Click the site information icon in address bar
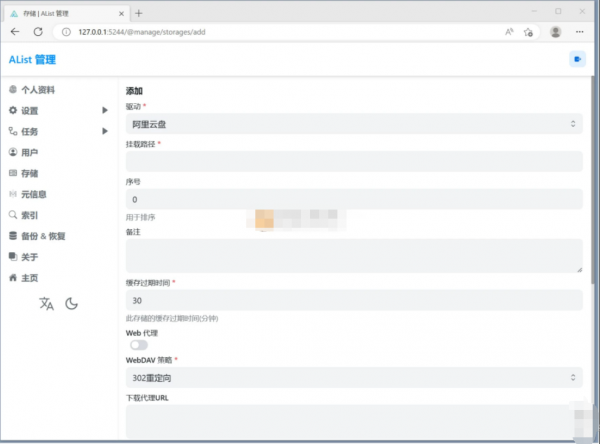This screenshot has height=444, width=600. pos(66,32)
